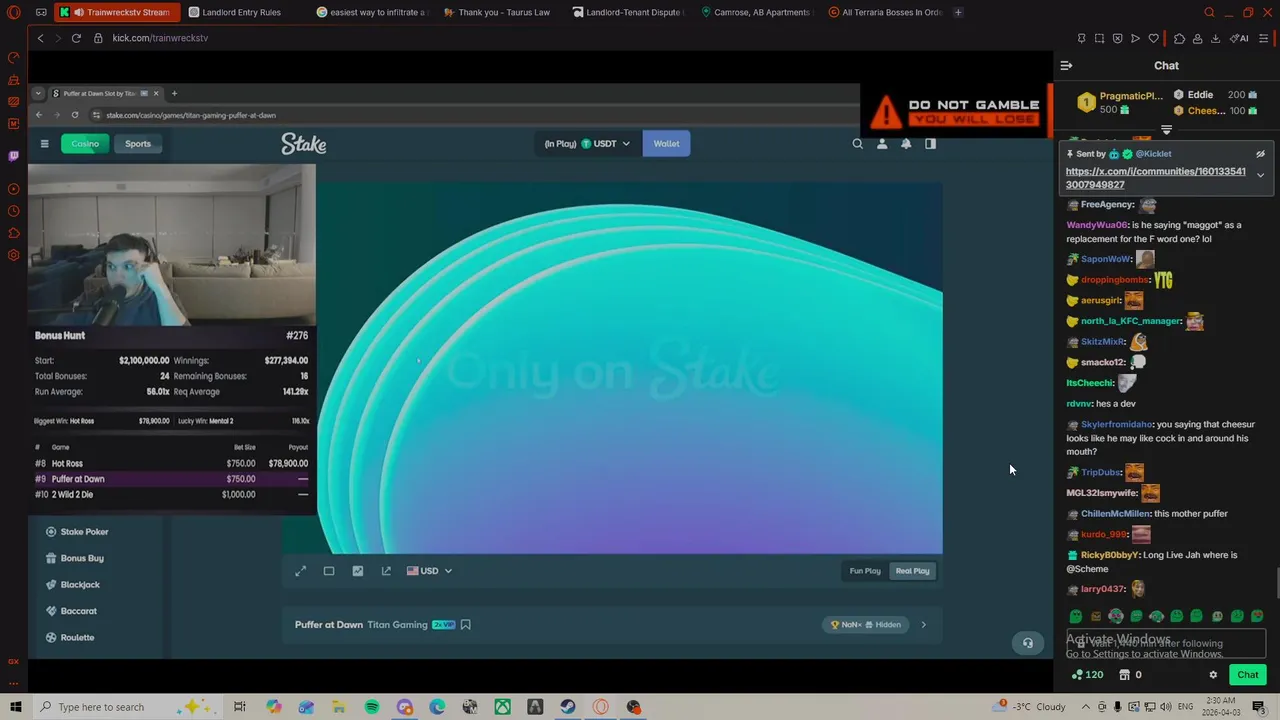The width and height of the screenshot is (1280, 720).
Task: Open Baccarat sidebar item
Action: click(x=78, y=611)
